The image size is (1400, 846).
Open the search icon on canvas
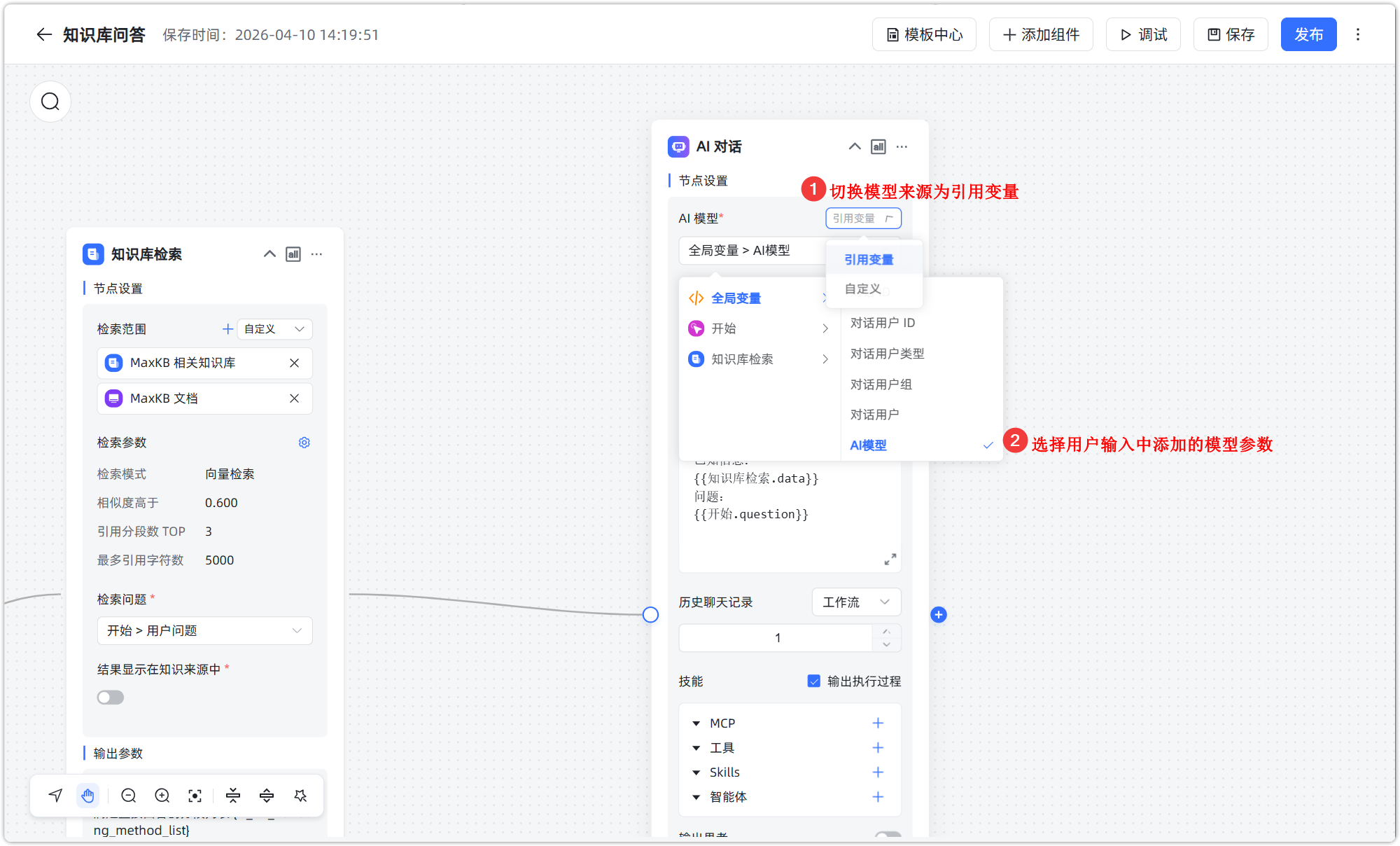point(50,101)
